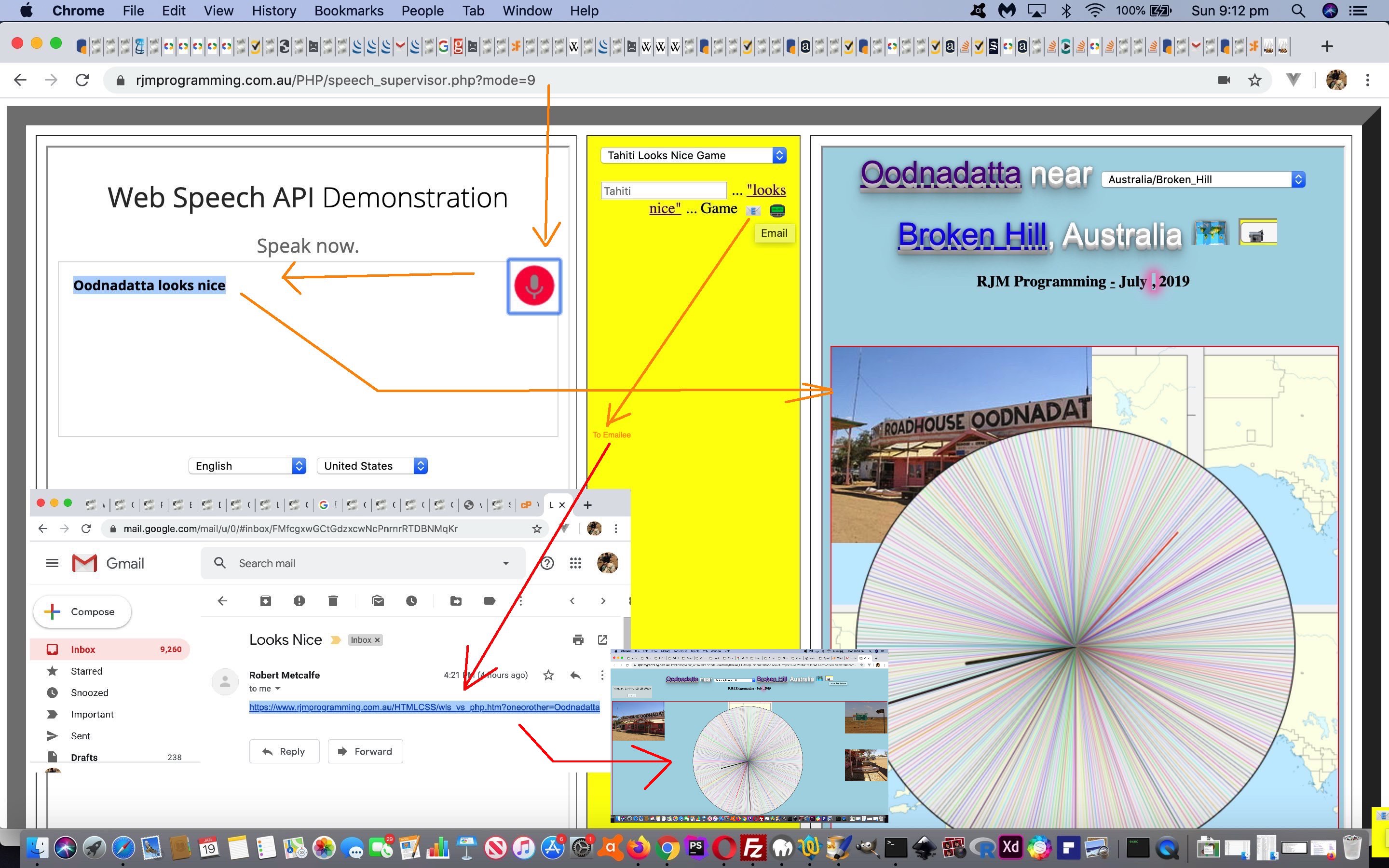Click the star/bookmark icon on Gmail email
The width and height of the screenshot is (1389, 868).
(548, 675)
